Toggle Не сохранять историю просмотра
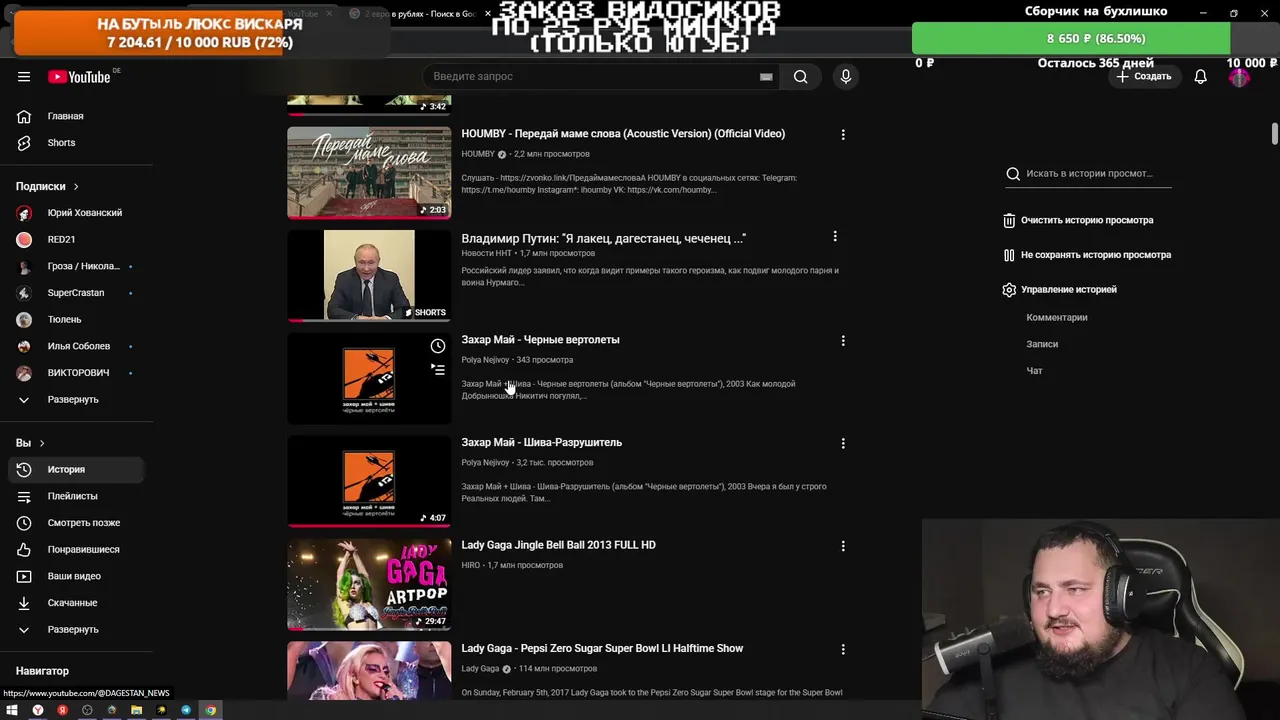Screen dimensions: 1280x720 (x=1087, y=255)
